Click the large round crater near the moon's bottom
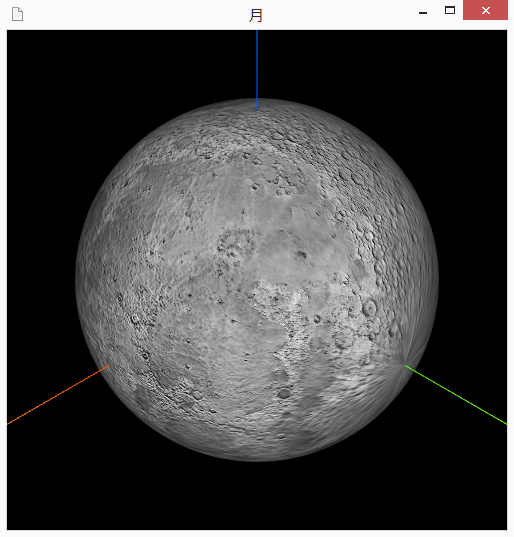The image size is (514, 537). 284,393
